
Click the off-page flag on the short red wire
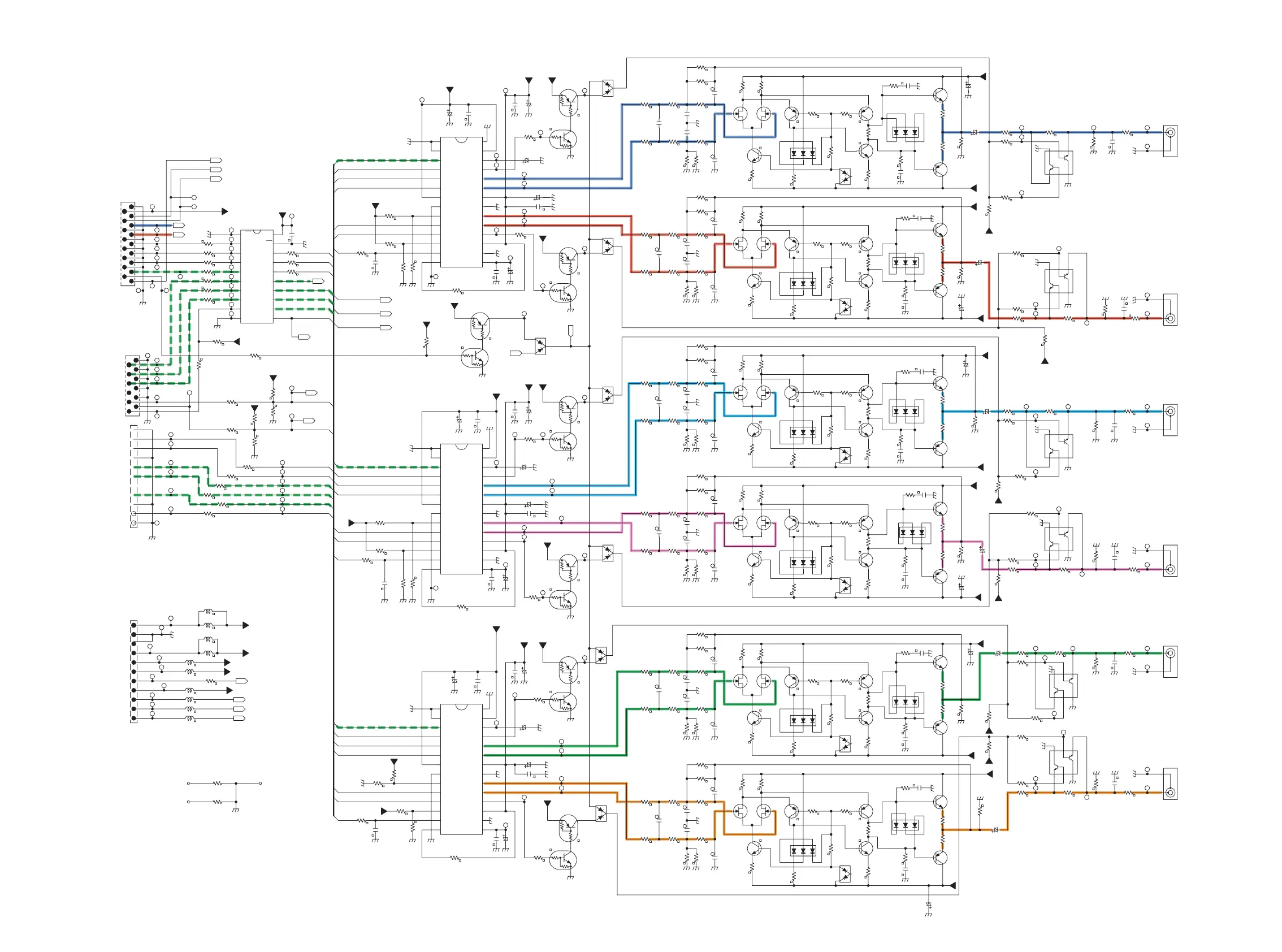179,235
